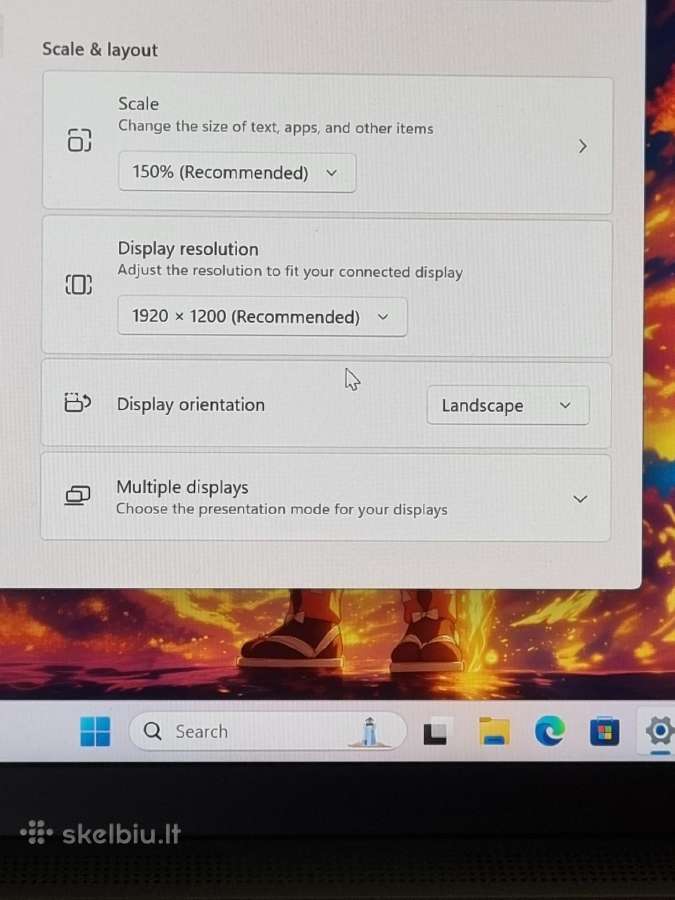The height and width of the screenshot is (900, 675).
Task: Click the Display orientation icon
Action: (x=77, y=402)
